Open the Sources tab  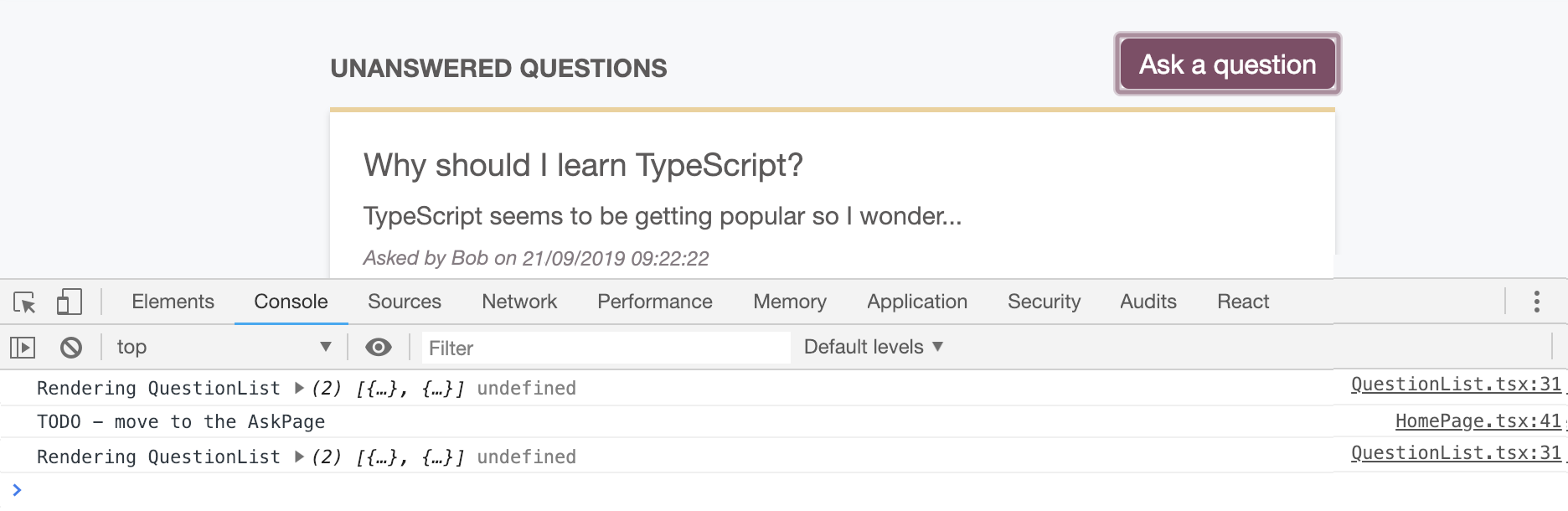(404, 302)
